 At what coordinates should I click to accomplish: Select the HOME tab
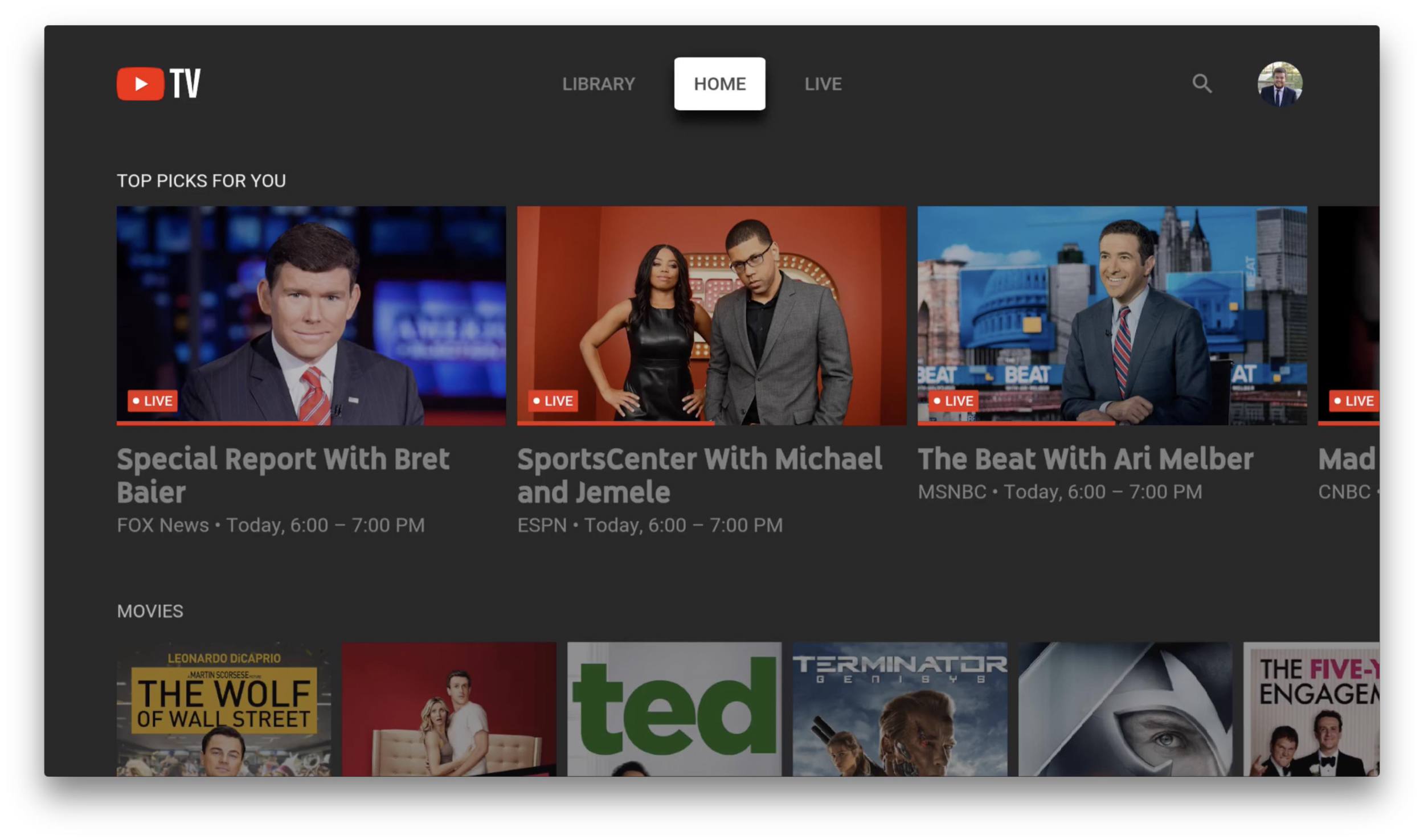[719, 84]
